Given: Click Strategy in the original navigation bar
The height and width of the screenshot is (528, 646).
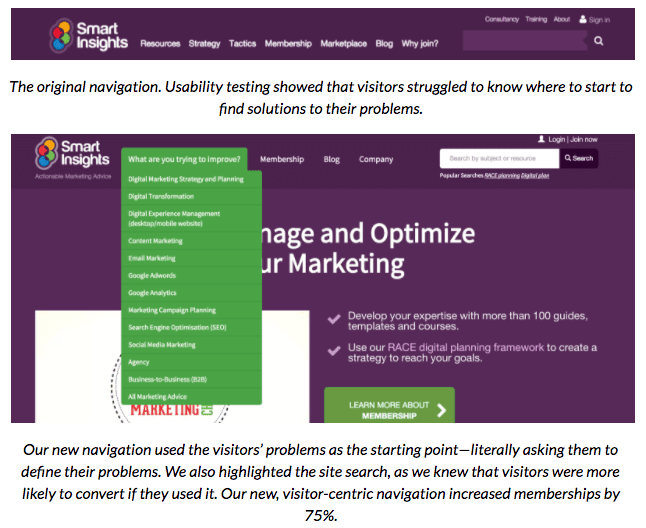Looking at the screenshot, I should click(x=204, y=44).
